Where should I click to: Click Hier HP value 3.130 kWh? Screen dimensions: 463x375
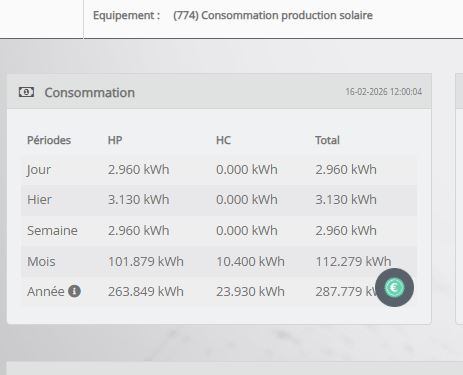pos(139,200)
